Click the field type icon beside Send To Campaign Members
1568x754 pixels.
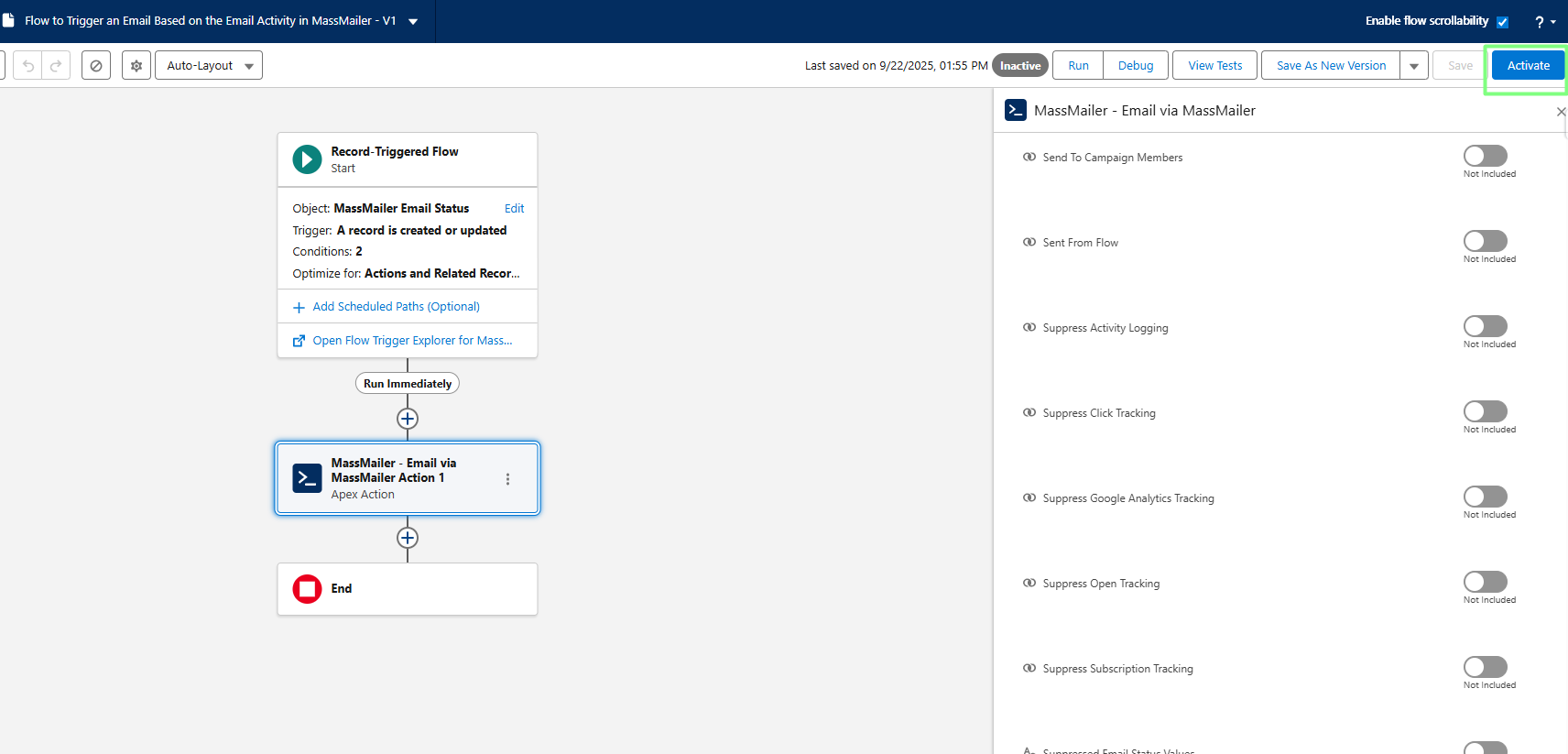[x=1029, y=157]
